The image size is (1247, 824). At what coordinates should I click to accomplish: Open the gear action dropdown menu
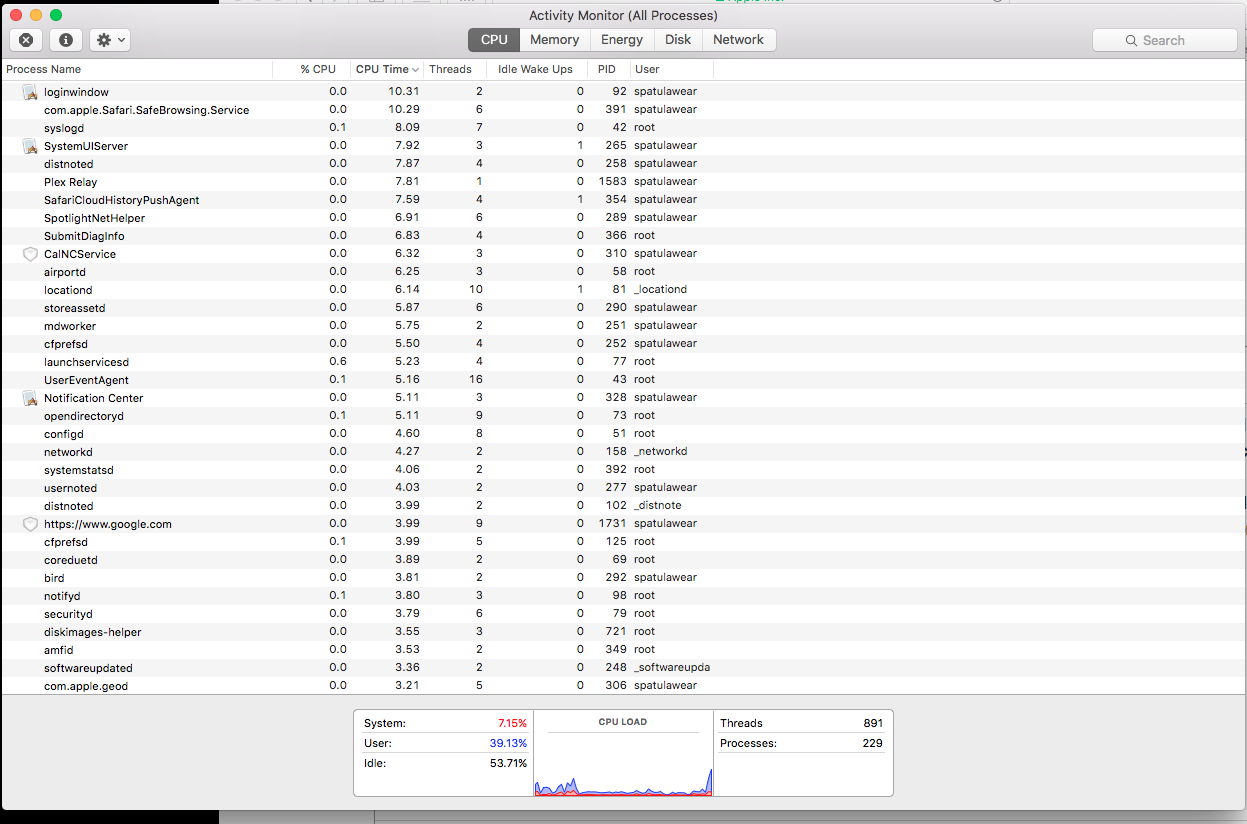[110, 40]
